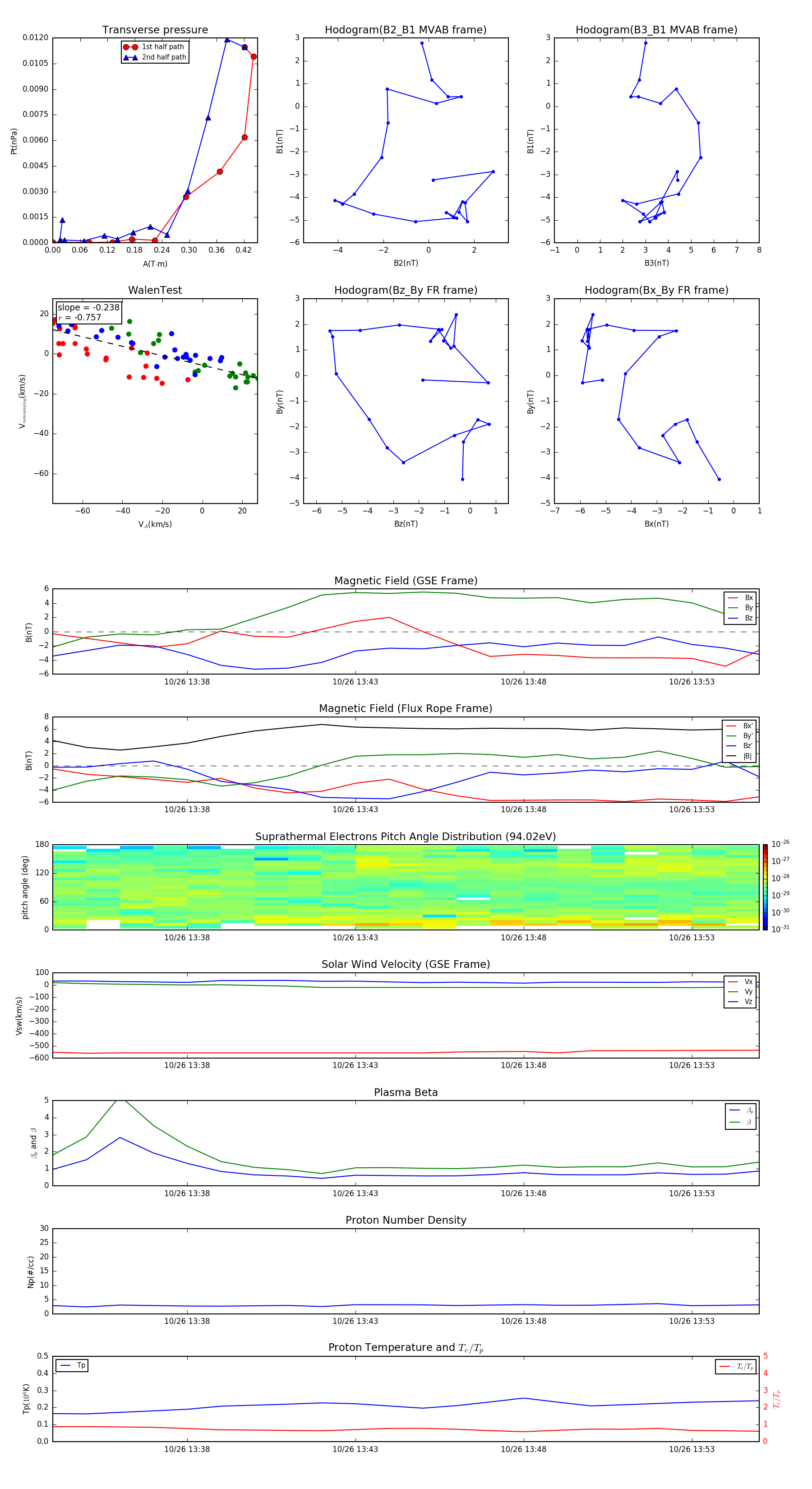Click the 'Bx' legend entry in GSE field panel
Viewport: 812px width, 1489px height.
[741, 598]
